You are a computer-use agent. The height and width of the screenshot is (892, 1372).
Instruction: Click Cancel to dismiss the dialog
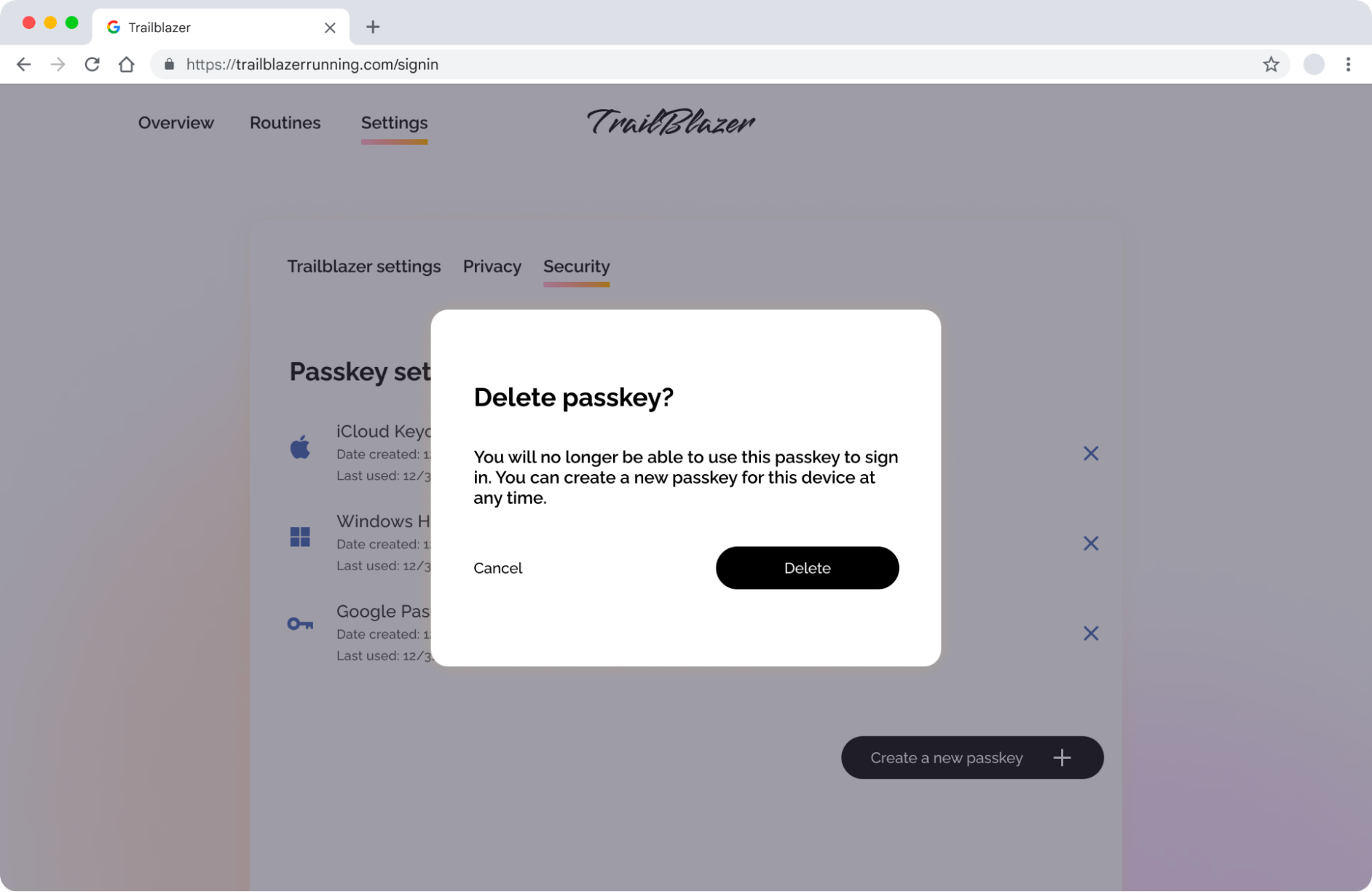(x=498, y=567)
